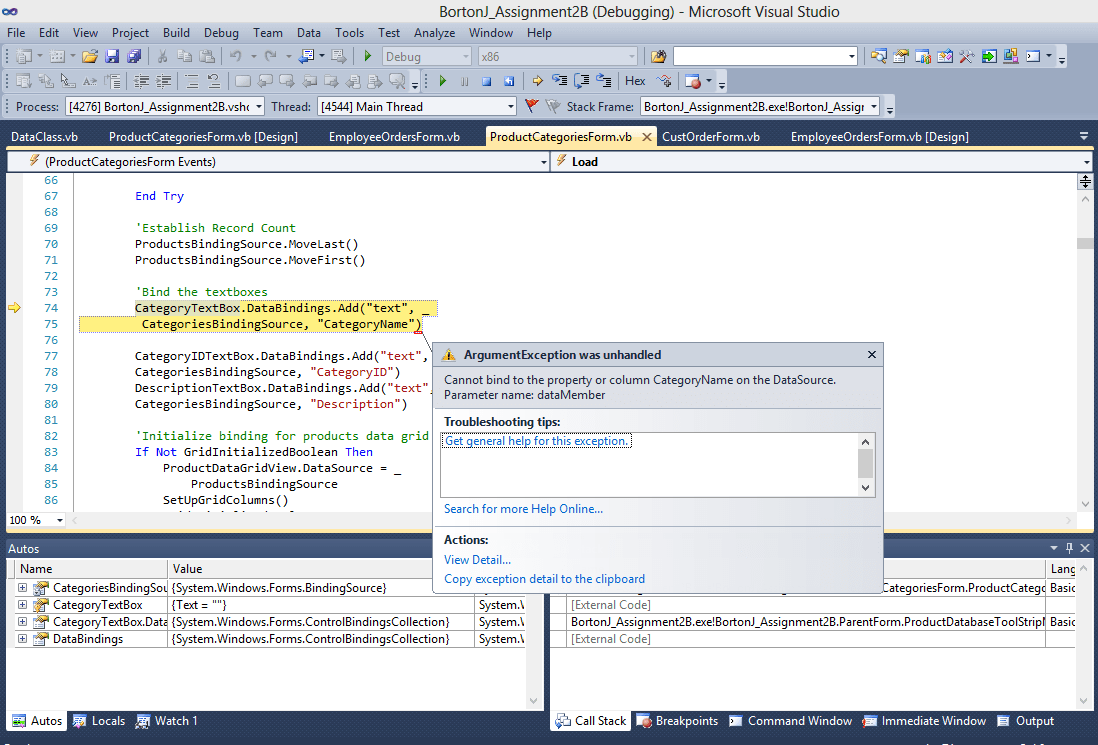Open the Debug menu
This screenshot has height=745, width=1098.
coord(221,32)
